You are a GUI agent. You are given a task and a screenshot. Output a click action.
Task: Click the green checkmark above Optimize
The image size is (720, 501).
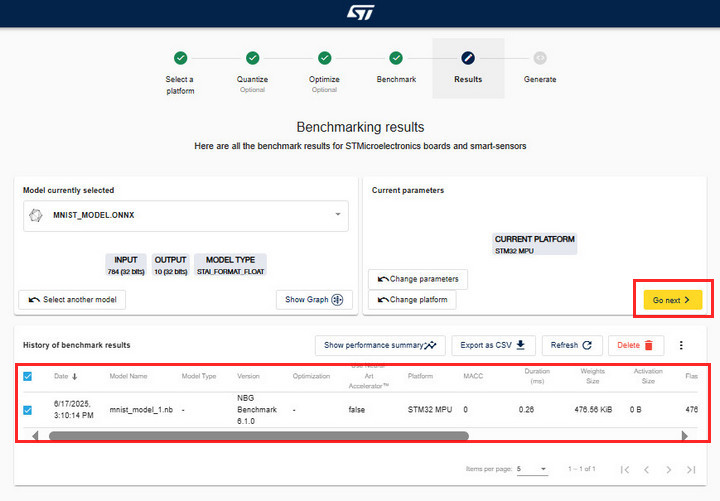pyautogui.click(x=325, y=58)
